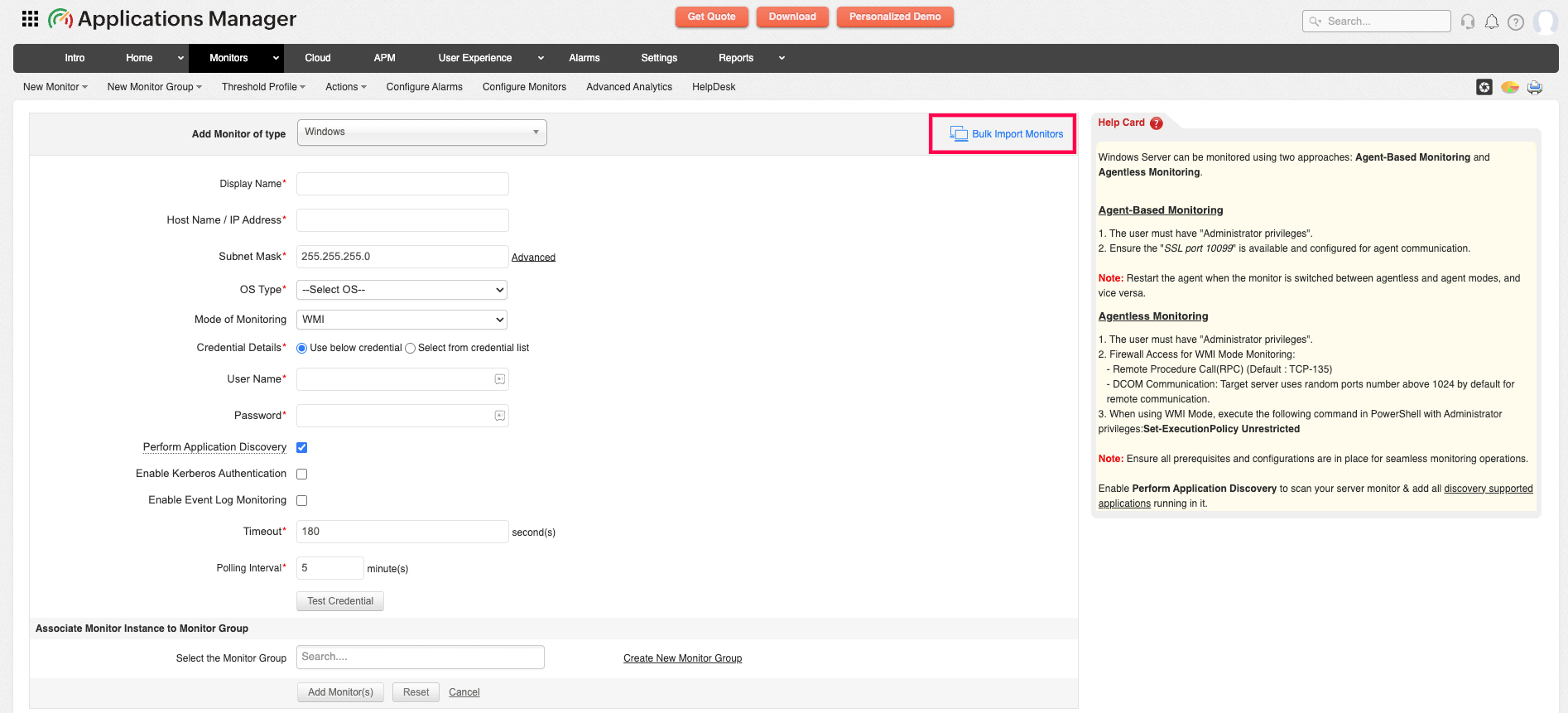Click the top Search box
This screenshot has width=1568, height=713.
click(1376, 22)
